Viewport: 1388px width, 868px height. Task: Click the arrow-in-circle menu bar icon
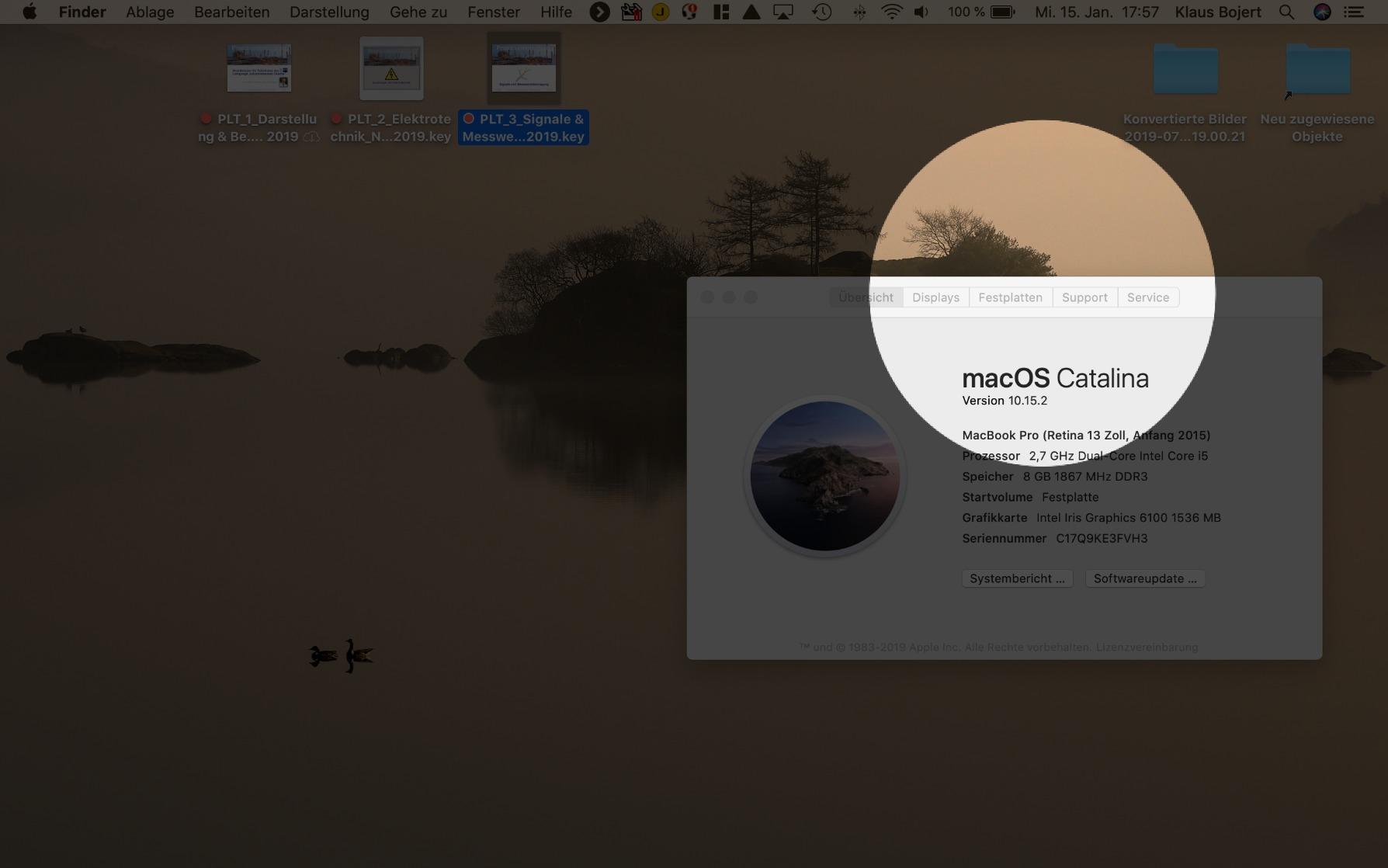point(599,12)
